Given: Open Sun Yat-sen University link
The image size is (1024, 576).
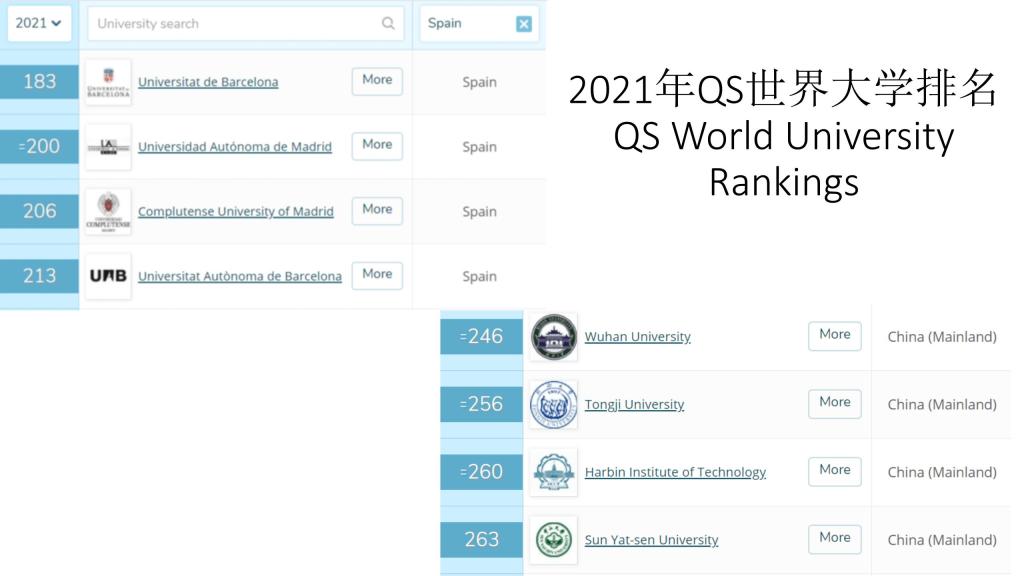Looking at the screenshot, I should pyautogui.click(x=651, y=540).
